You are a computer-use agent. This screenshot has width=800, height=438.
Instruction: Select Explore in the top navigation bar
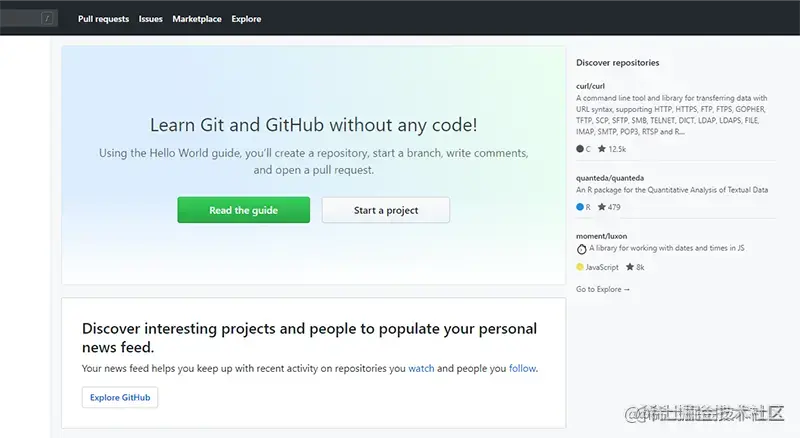[246, 19]
